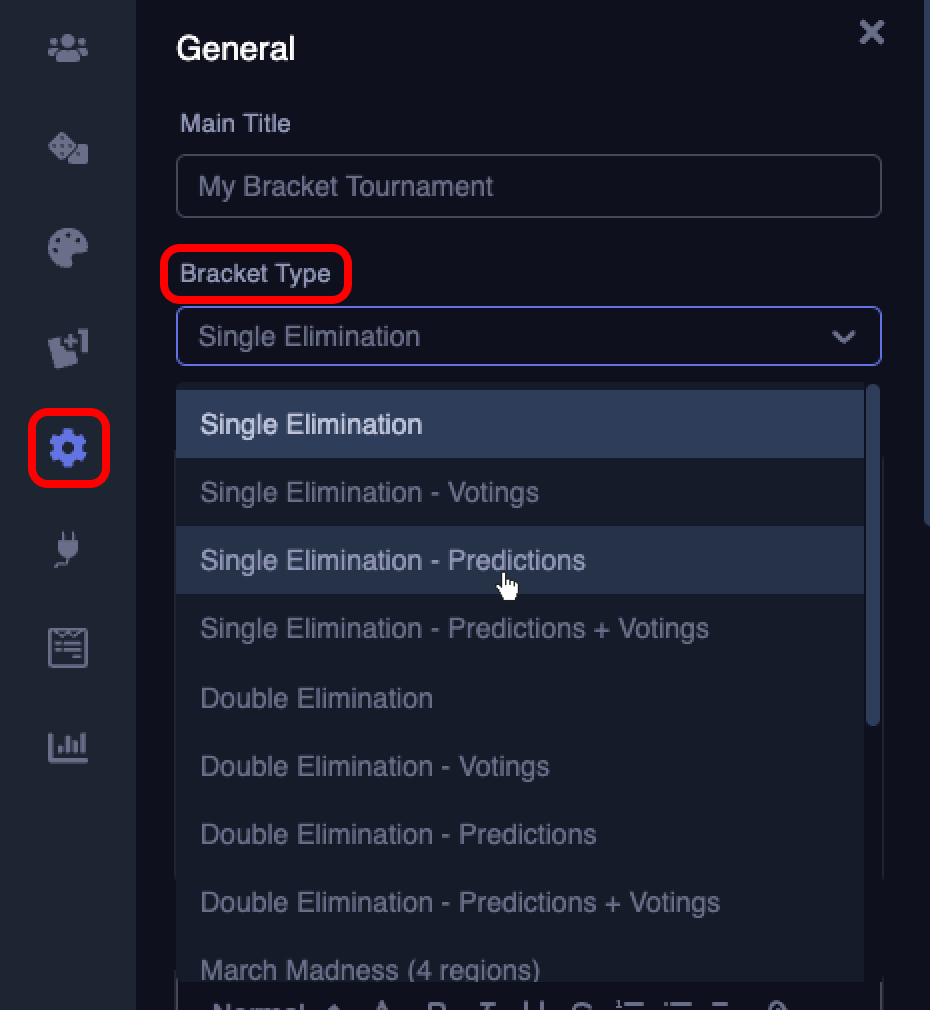This screenshot has width=930, height=1010.
Task: Click the dice icon in sidebar
Action: (68, 149)
